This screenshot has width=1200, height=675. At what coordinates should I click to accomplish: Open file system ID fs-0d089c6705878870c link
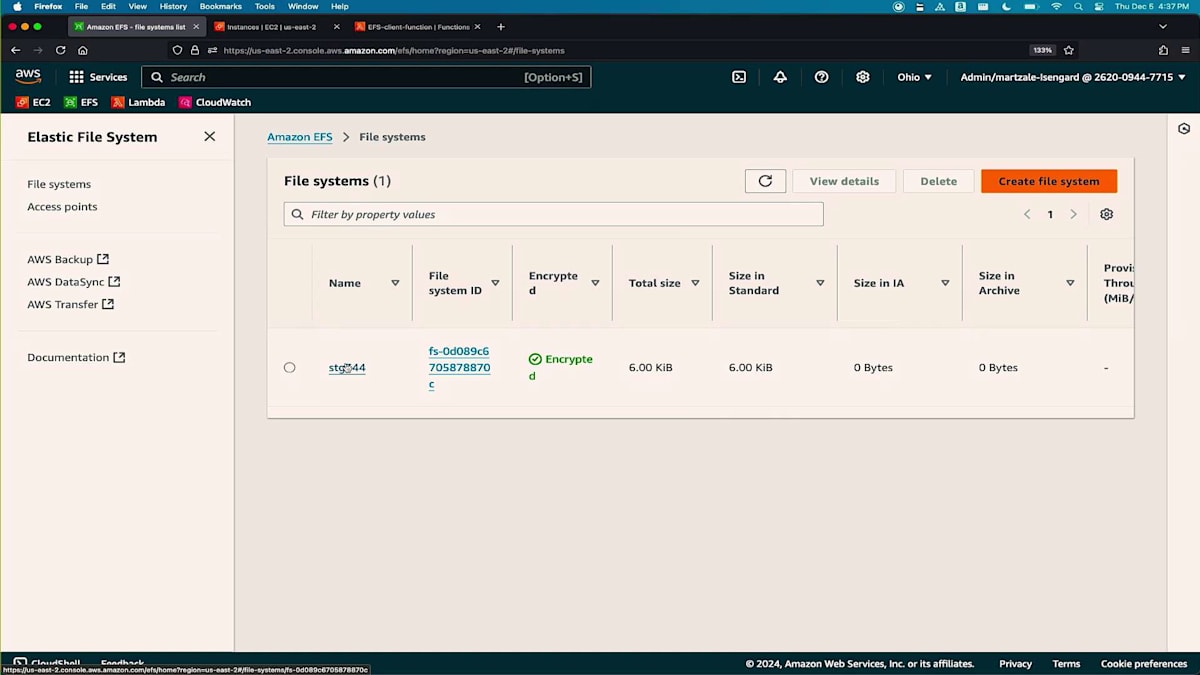(459, 367)
